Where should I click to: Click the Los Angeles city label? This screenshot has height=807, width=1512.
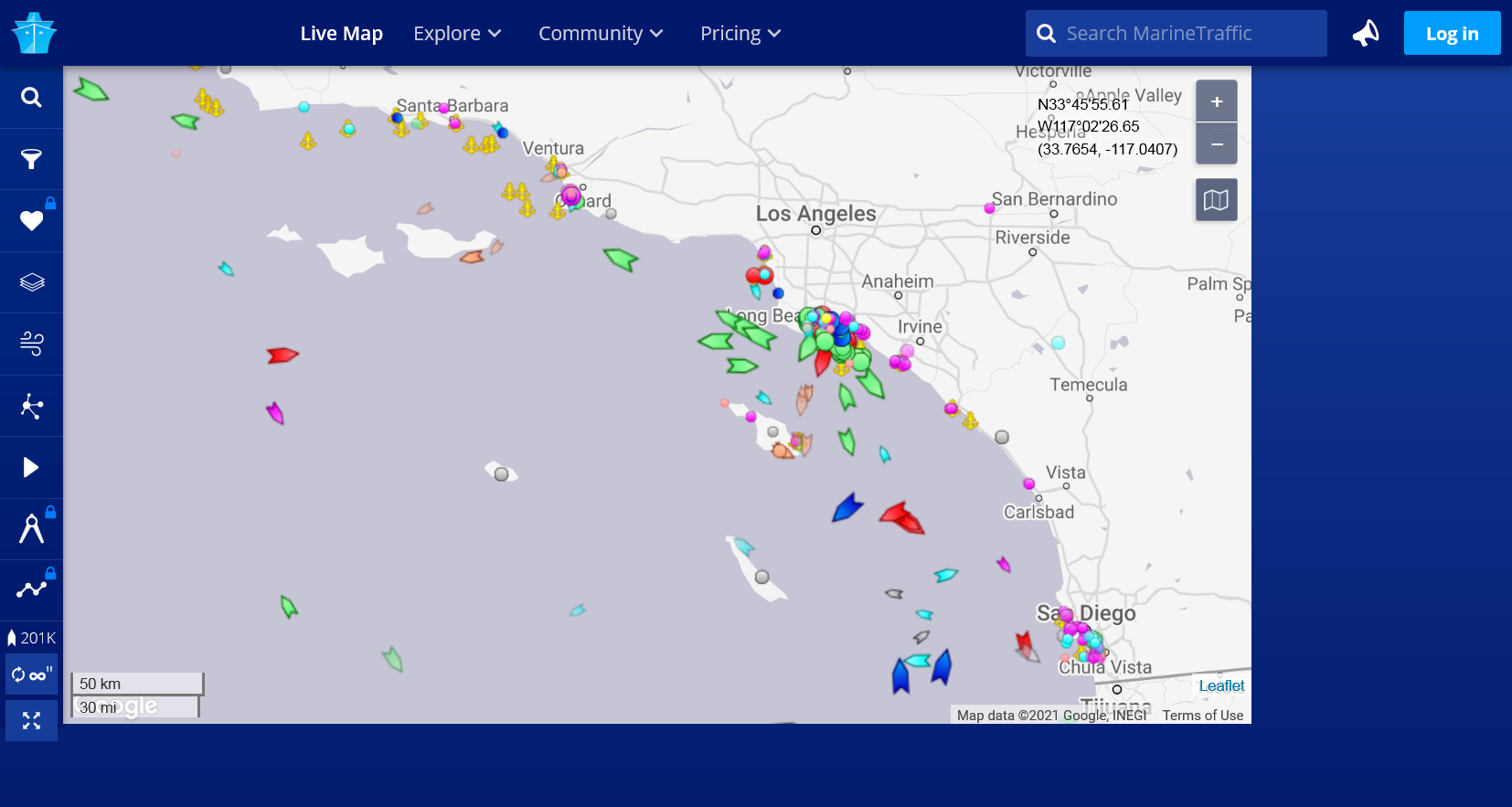coord(815,213)
